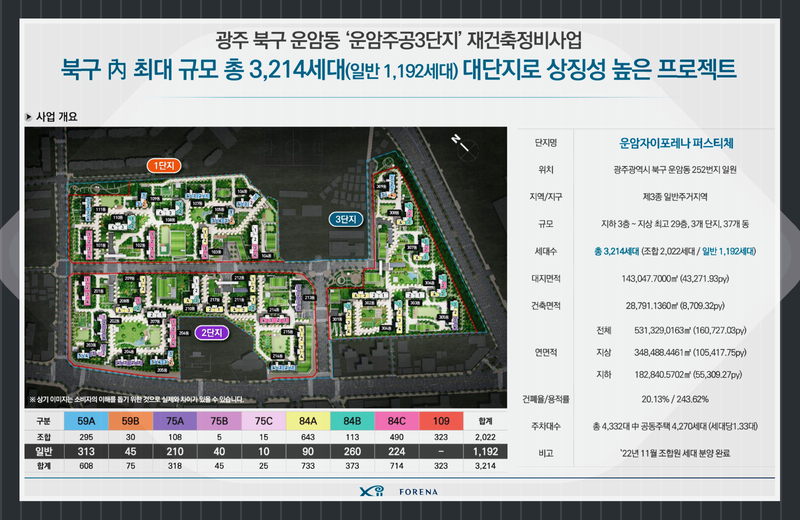The width and height of the screenshot is (800, 520).
Task: Click the 2,022 조합 total cell
Action: pos(485,437)
